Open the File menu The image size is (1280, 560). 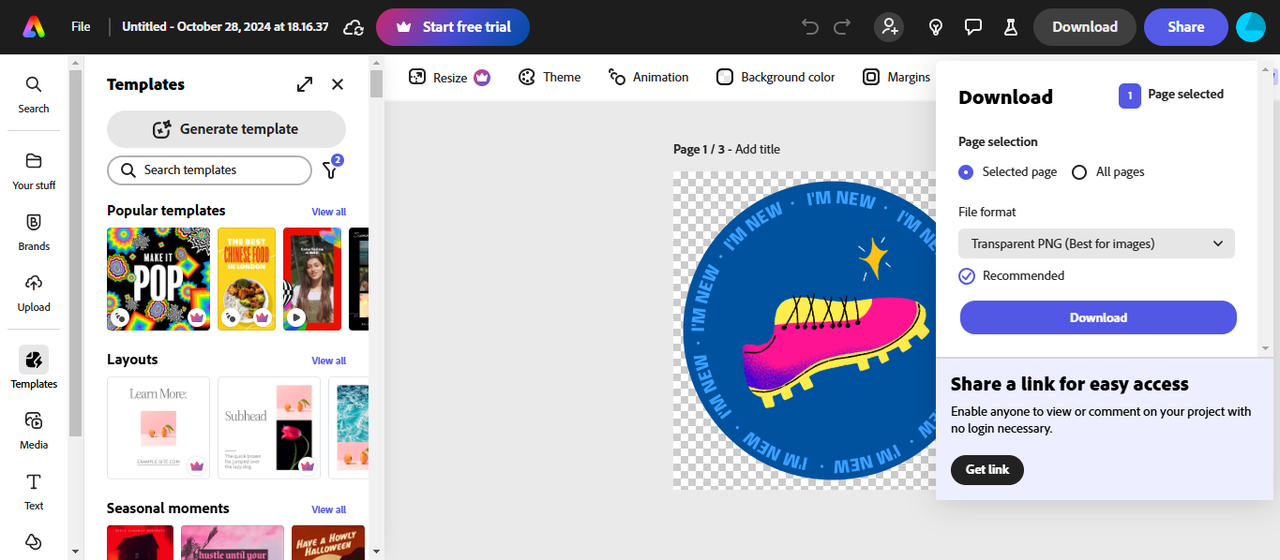pos(81,27)
